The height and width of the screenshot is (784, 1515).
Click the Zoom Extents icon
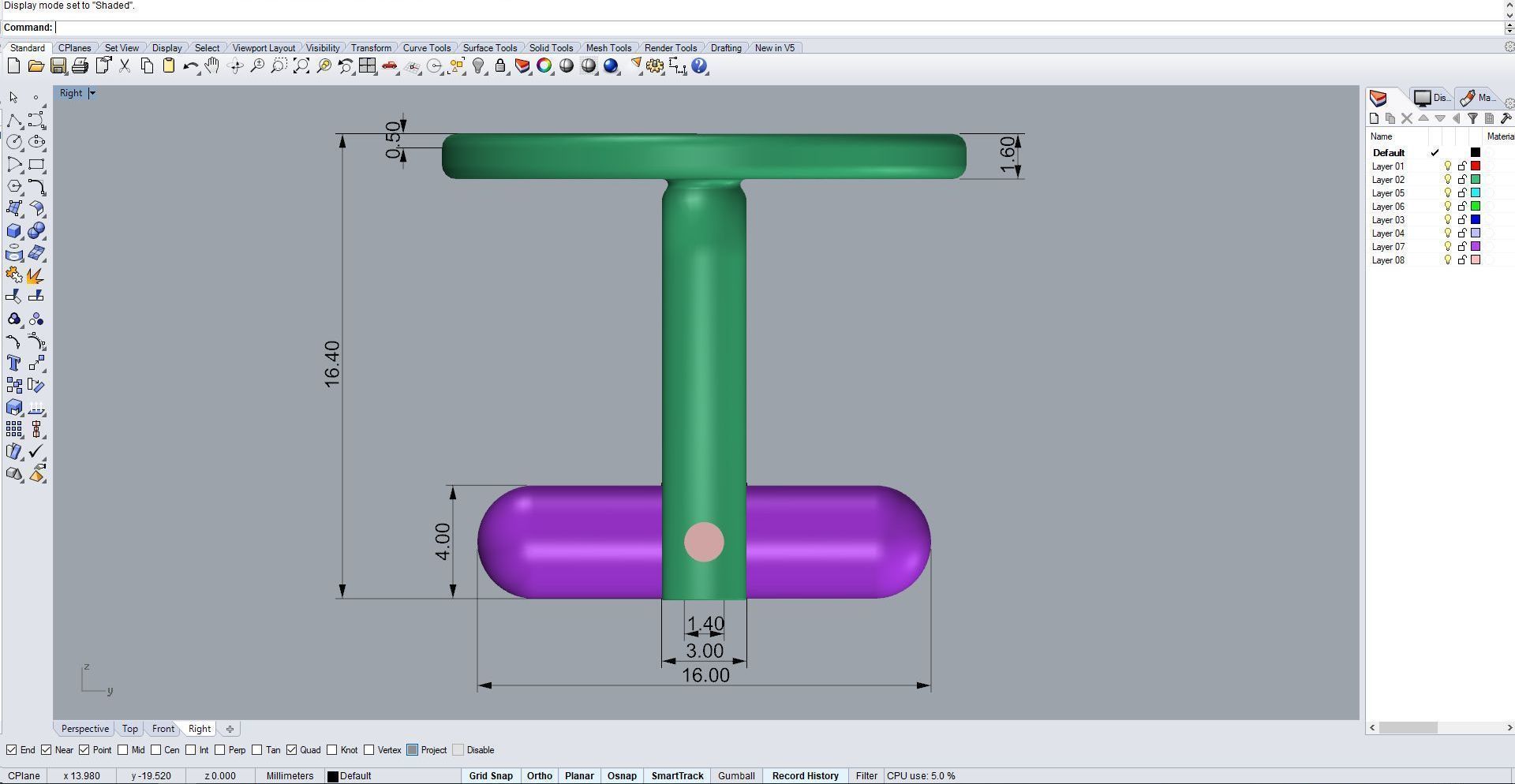click(301, 66)
